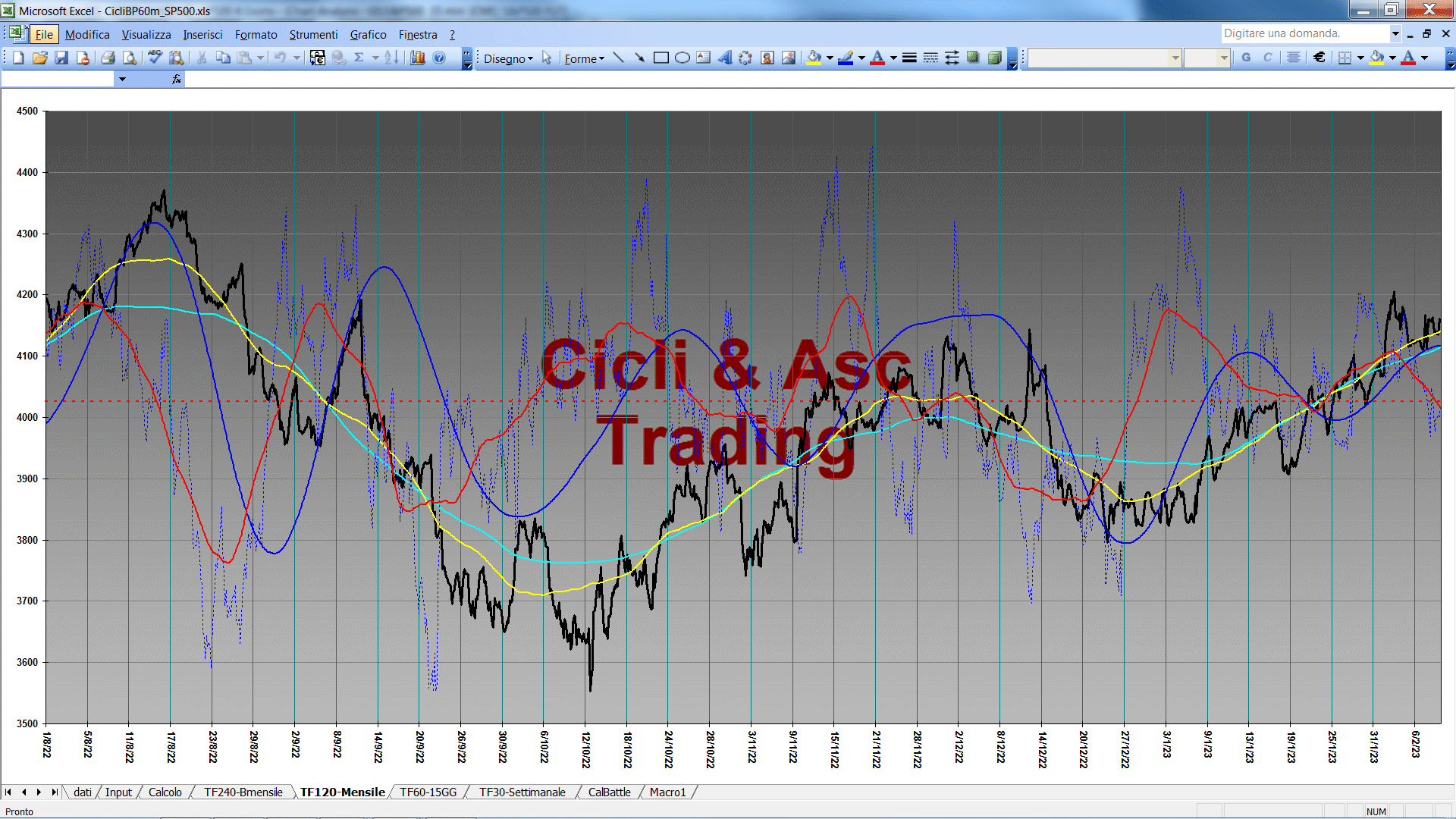Select the Arrow drawing tool
The width and height of the screenshot is (1456, 819).
(x=640, y=58)
